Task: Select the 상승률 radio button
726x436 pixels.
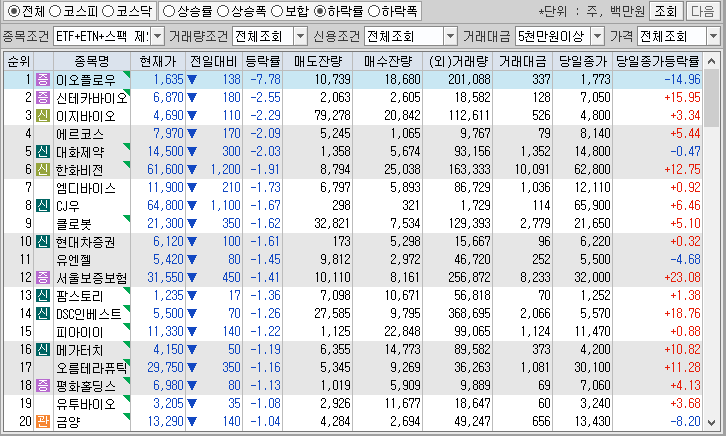Action: click(x=169, y=11)
